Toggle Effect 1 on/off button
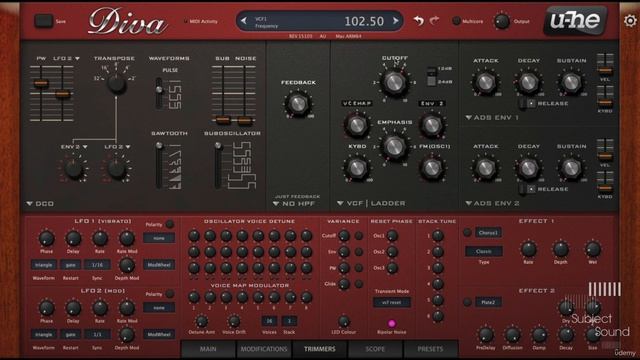The image size is (640, 360). point(467,233)
